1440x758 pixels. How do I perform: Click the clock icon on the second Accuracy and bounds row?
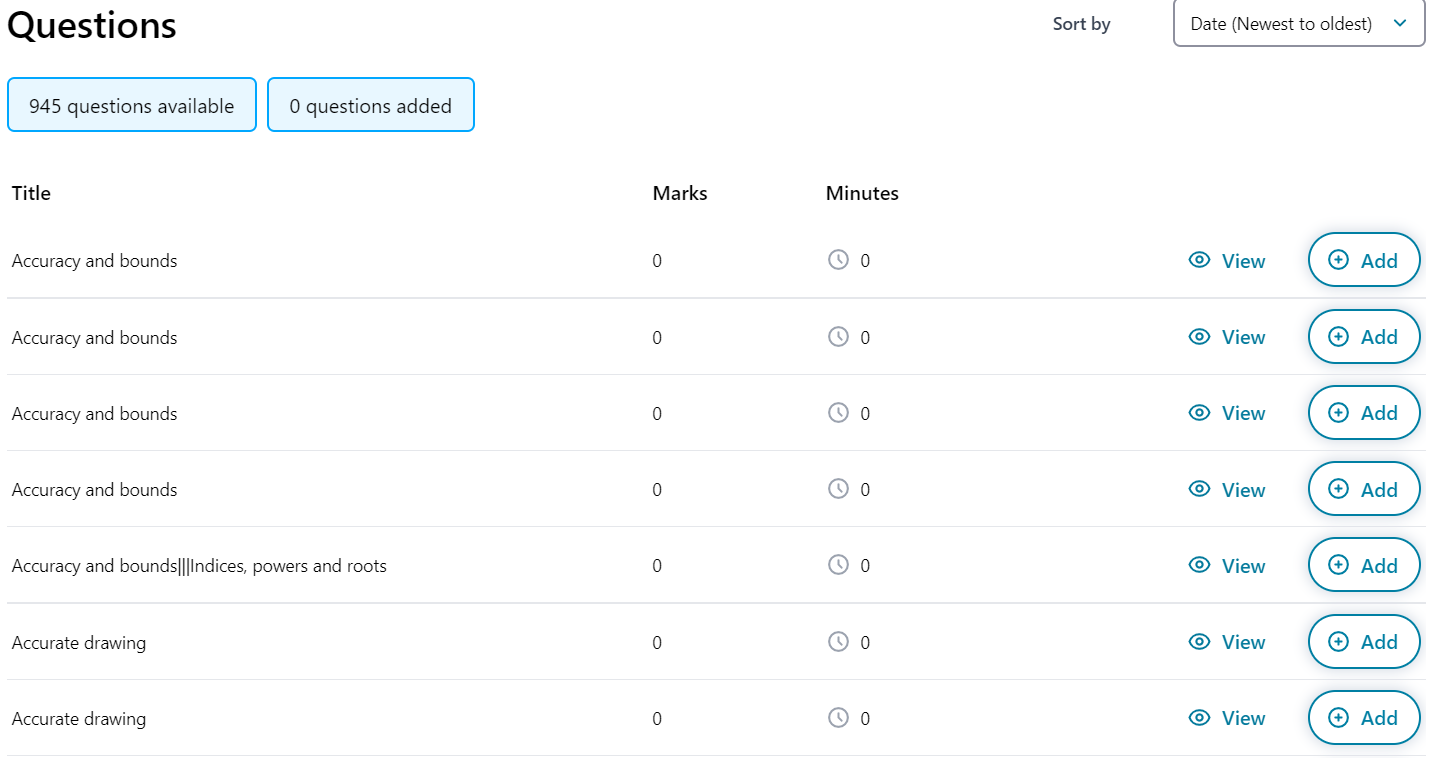(x=838, y=337)
